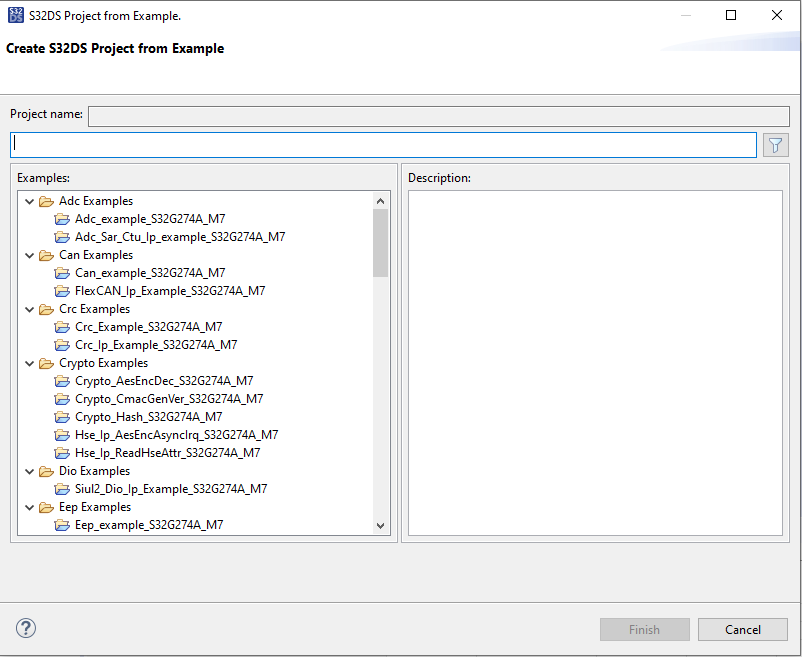Maximize the S32DS Project dialog window
This screenshot has height=657, width=802.
731,15
